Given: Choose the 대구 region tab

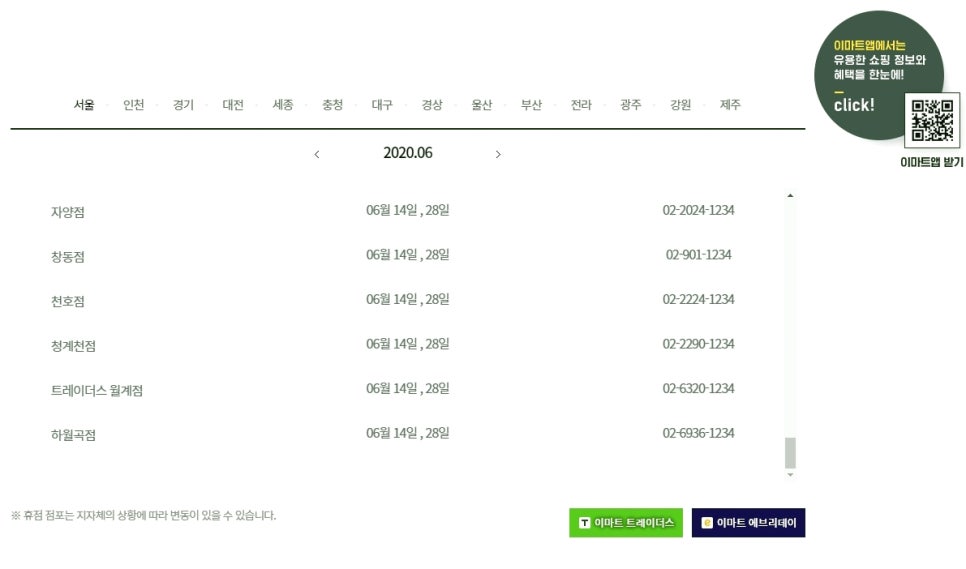Looking at the screenshot, I should coord(382,105).
